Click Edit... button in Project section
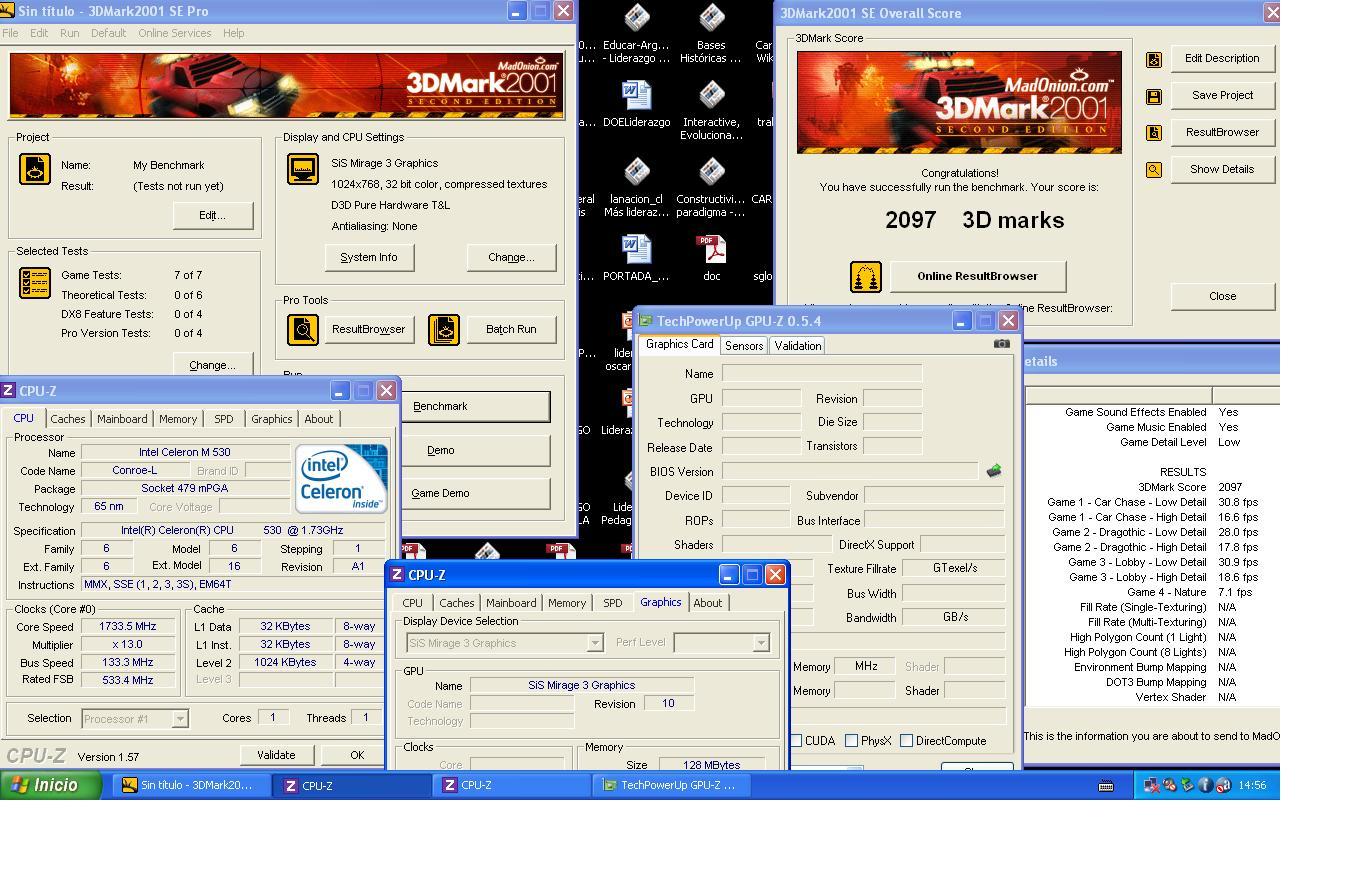The height and width of the screenshot is (886, 1365). click(213, 215)
